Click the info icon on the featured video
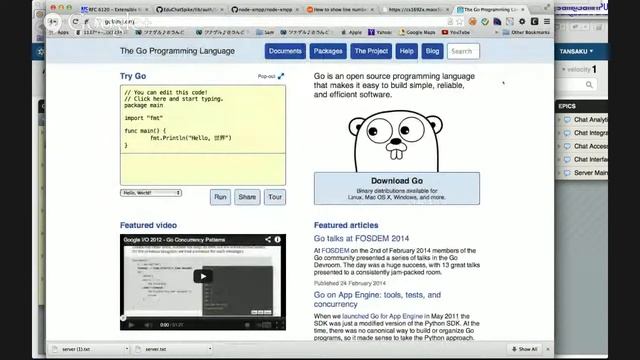This screenshot has height=360, width=640. pyautogui.click(x=278, y=240)
